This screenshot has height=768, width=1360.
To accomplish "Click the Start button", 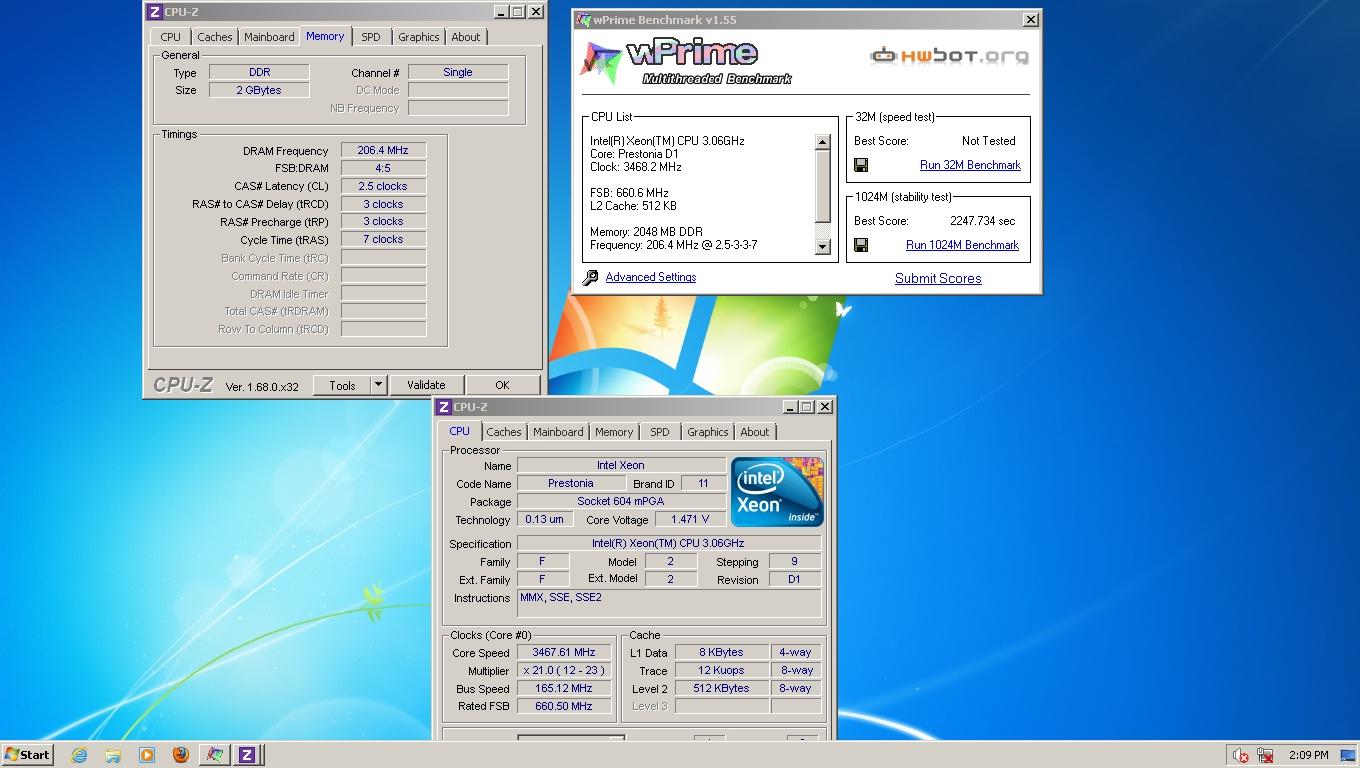I will [x=28, y=755].
